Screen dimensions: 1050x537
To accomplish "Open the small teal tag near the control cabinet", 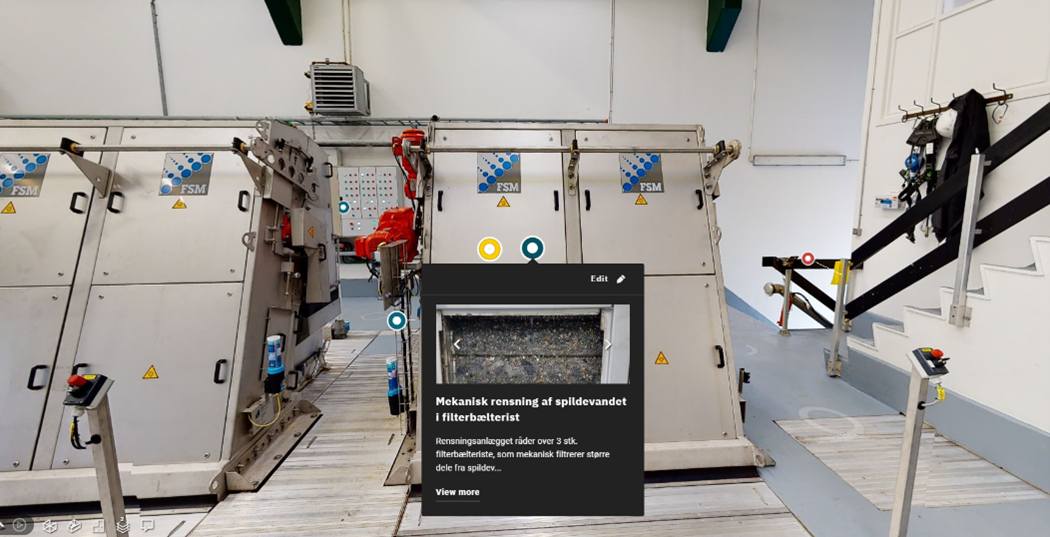I will tap(344, 207).
